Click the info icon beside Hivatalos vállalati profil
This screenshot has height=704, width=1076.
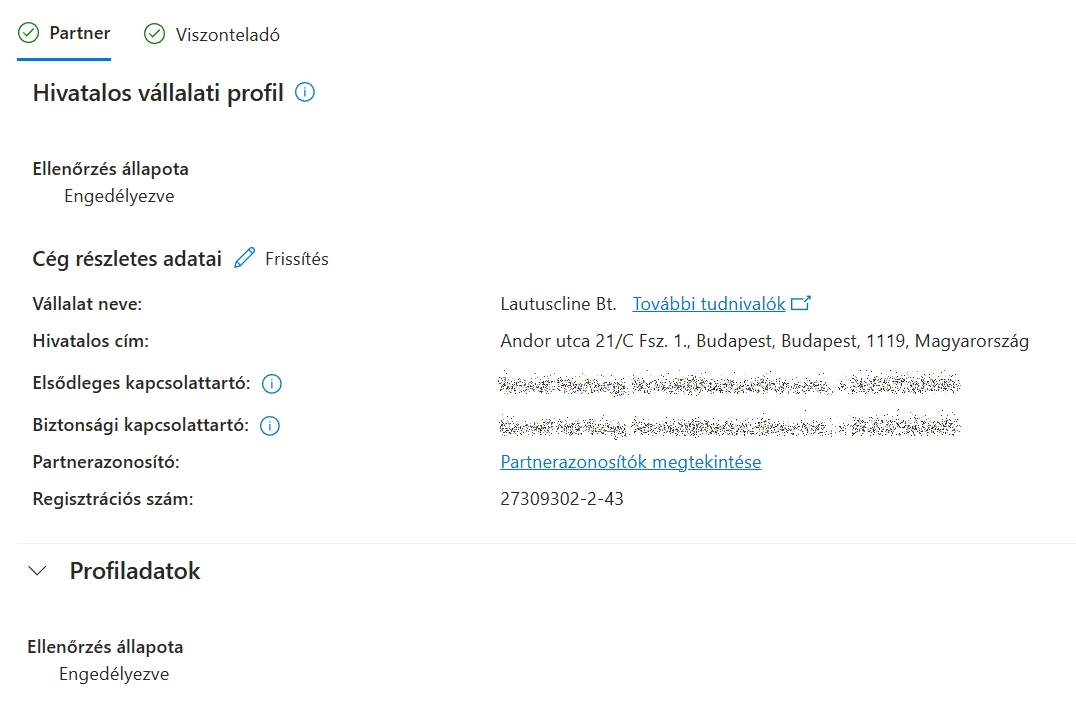point(306,93)
